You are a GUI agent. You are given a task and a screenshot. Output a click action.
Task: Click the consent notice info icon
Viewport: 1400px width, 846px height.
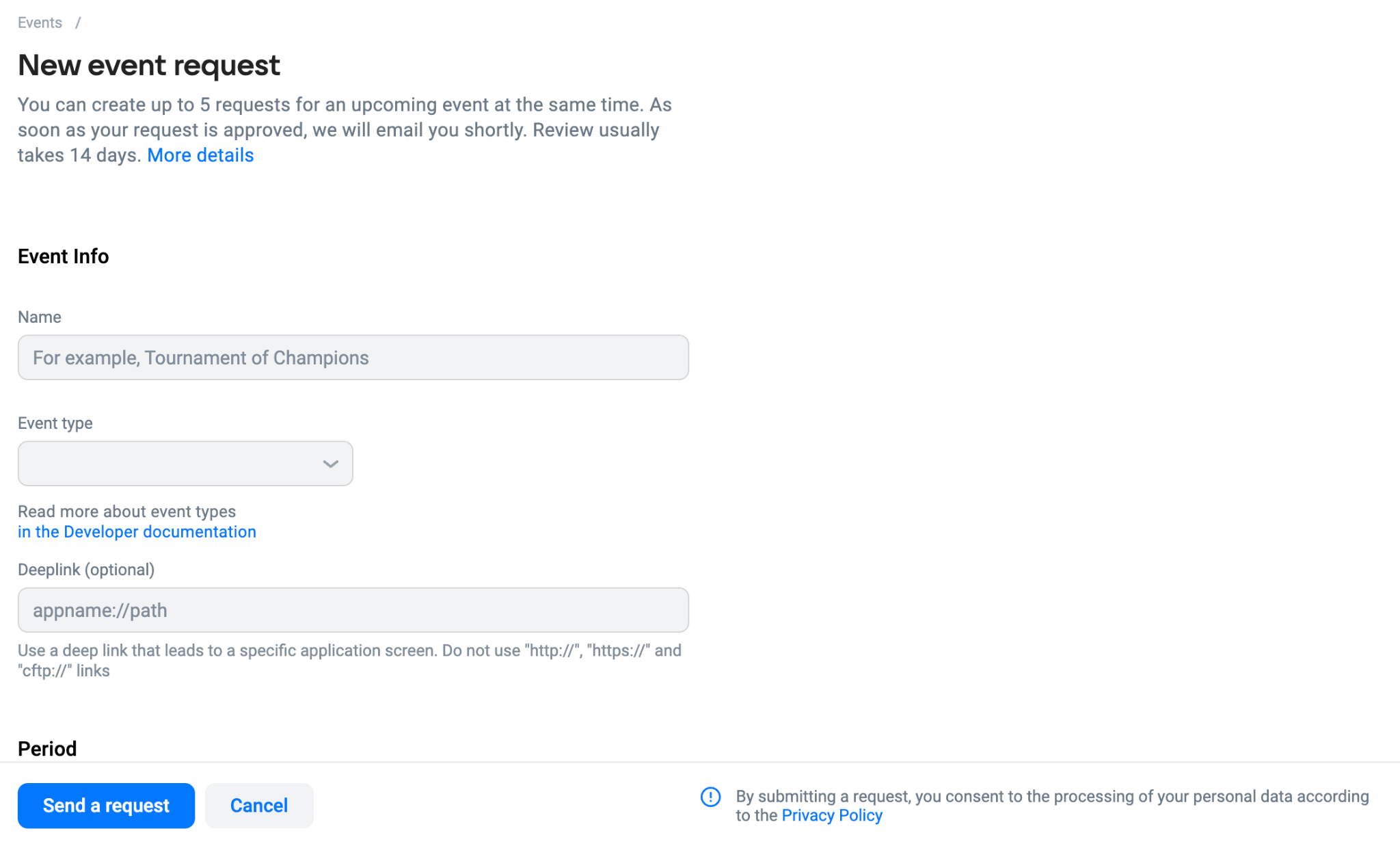click(710, 797)
